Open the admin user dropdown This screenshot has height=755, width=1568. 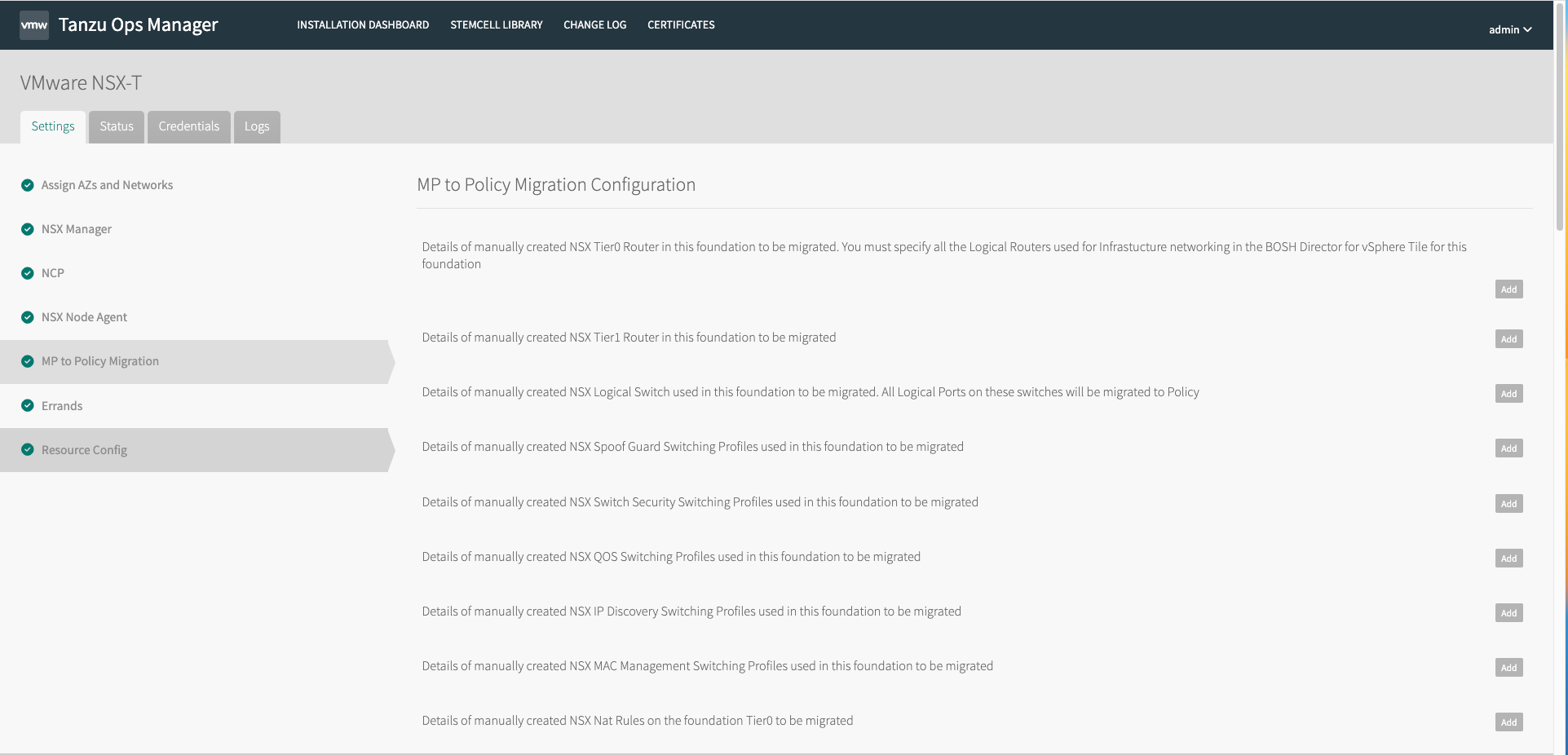tap(1510, 29)
